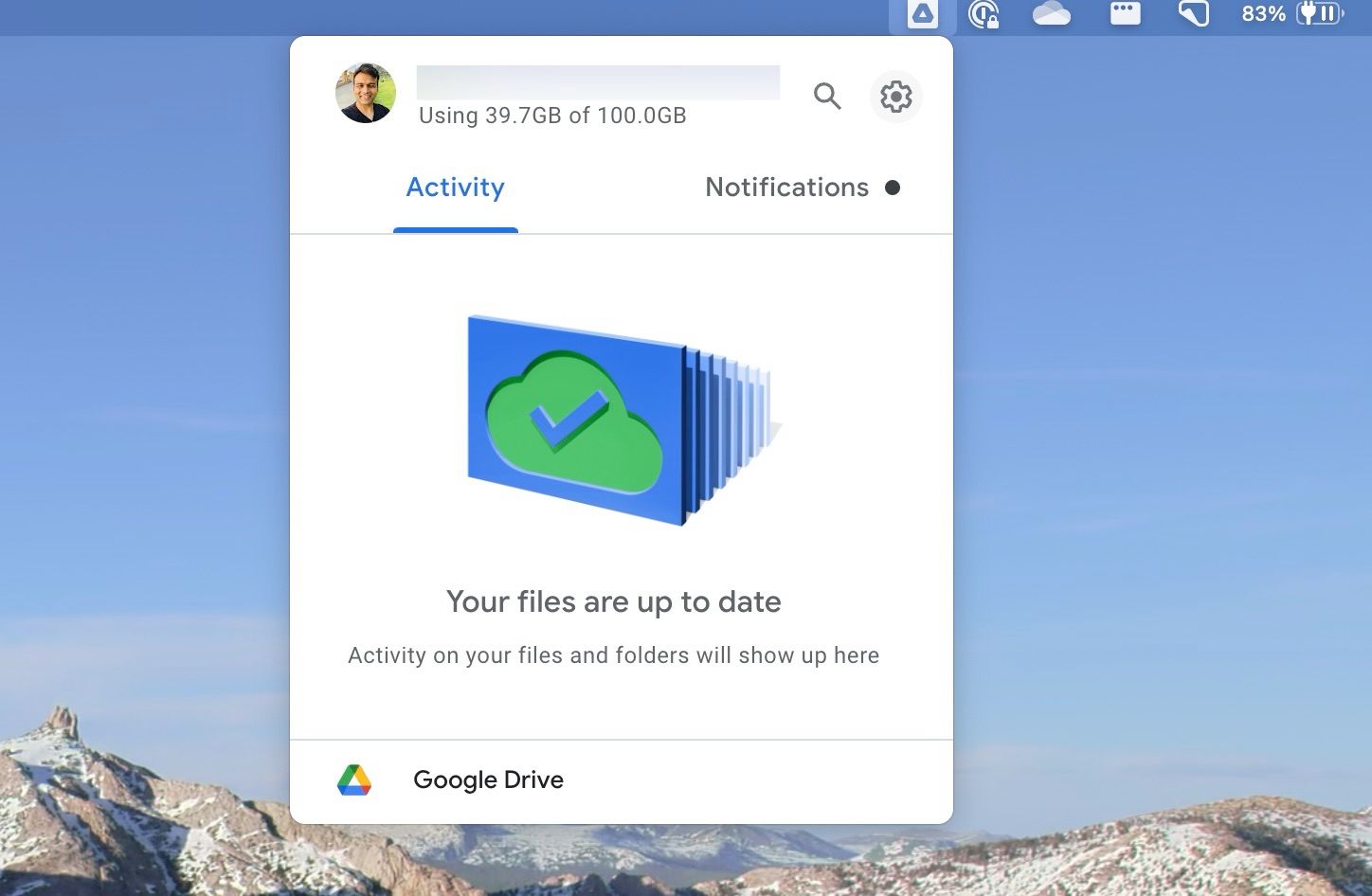Open search in Google Drive panel

coord(827,96)
